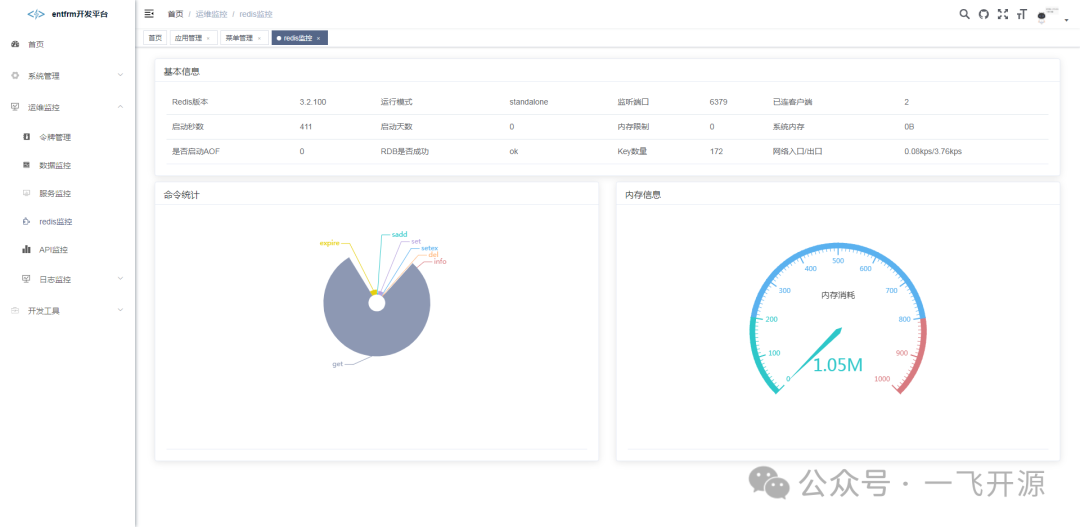Click the 内存消耗 gauge title

tap(838, 295)
